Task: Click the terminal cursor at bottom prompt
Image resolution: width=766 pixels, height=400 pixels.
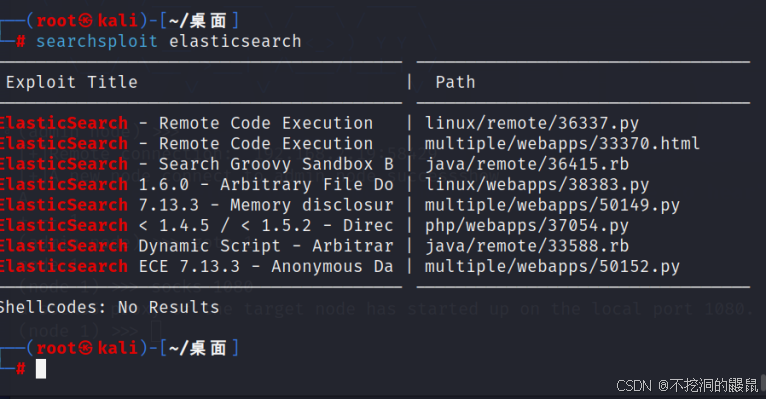Action: point(41,369)
